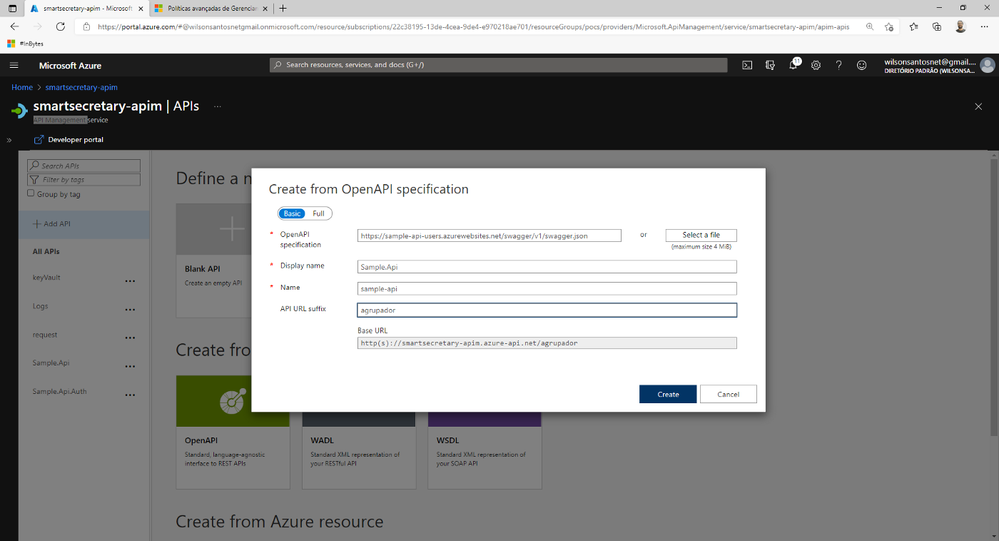Open options ellipsis for Sample.Api.Auth
Viewport: 999px width, 541px height.
click(x=130, y=395)
